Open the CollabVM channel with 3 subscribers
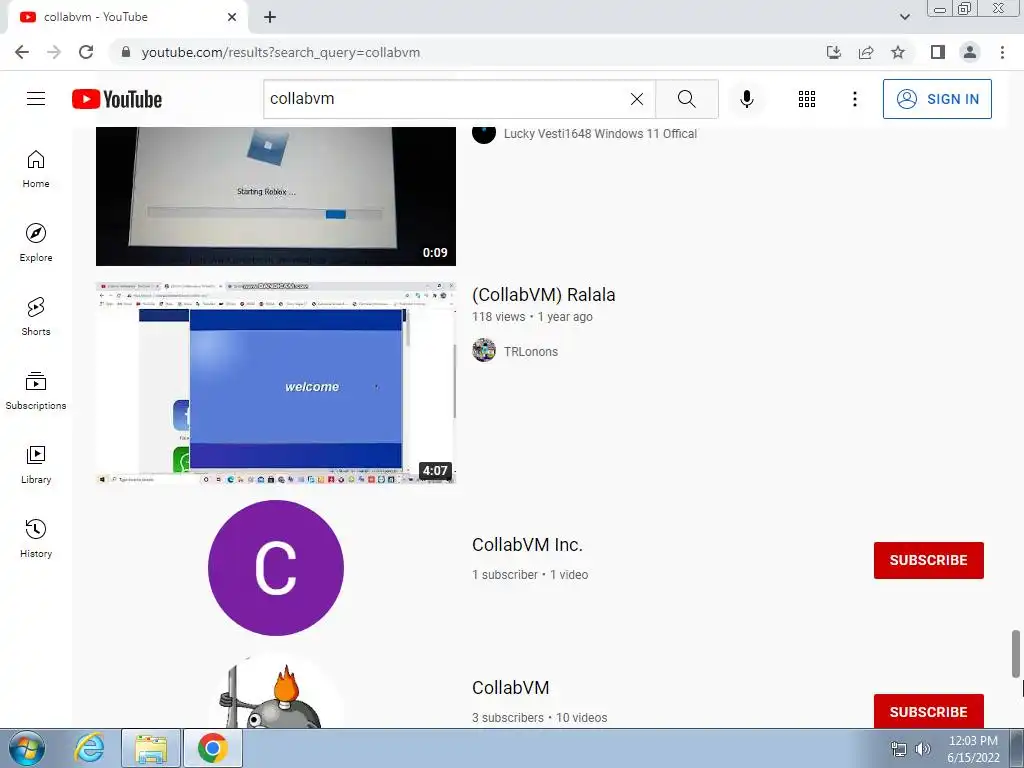 tap(510, 688)
